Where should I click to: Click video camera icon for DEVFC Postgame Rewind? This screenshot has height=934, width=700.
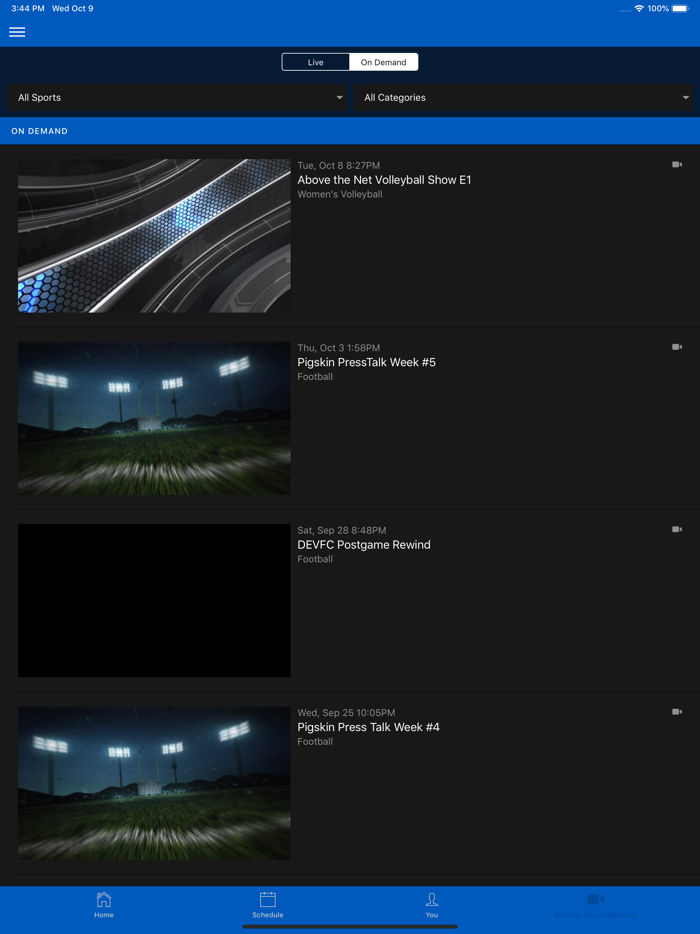[x=677, y=529]
